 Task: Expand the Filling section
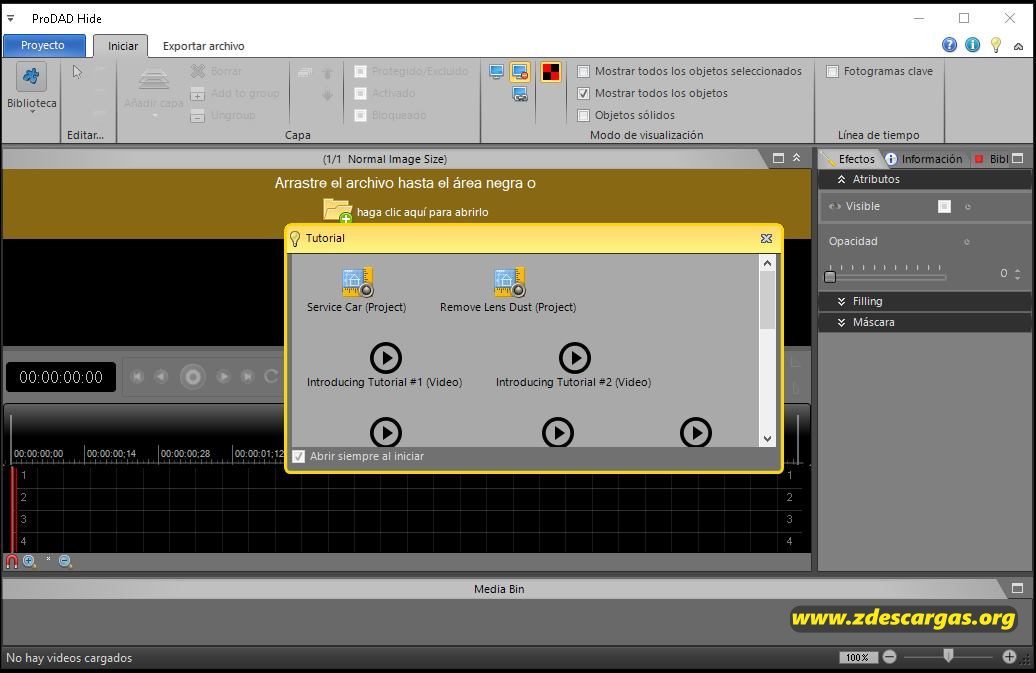(841, 301)
